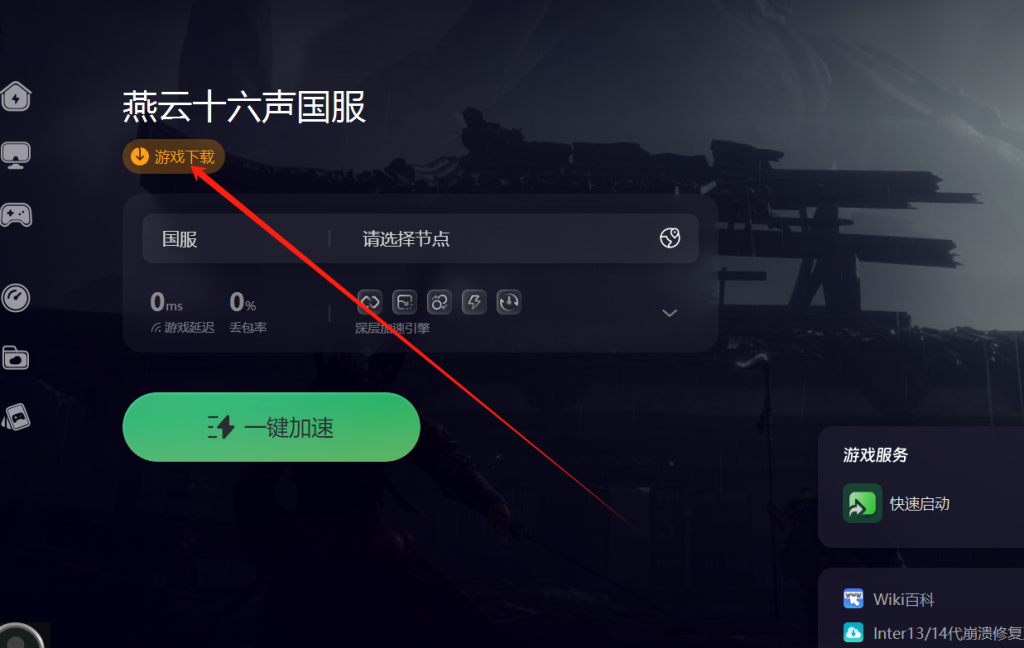Viewport: 1024px width, 648px height.
Task: Open the cloud folder icon in sidebar
Action: pyautogui.click(x=16, y=357)
